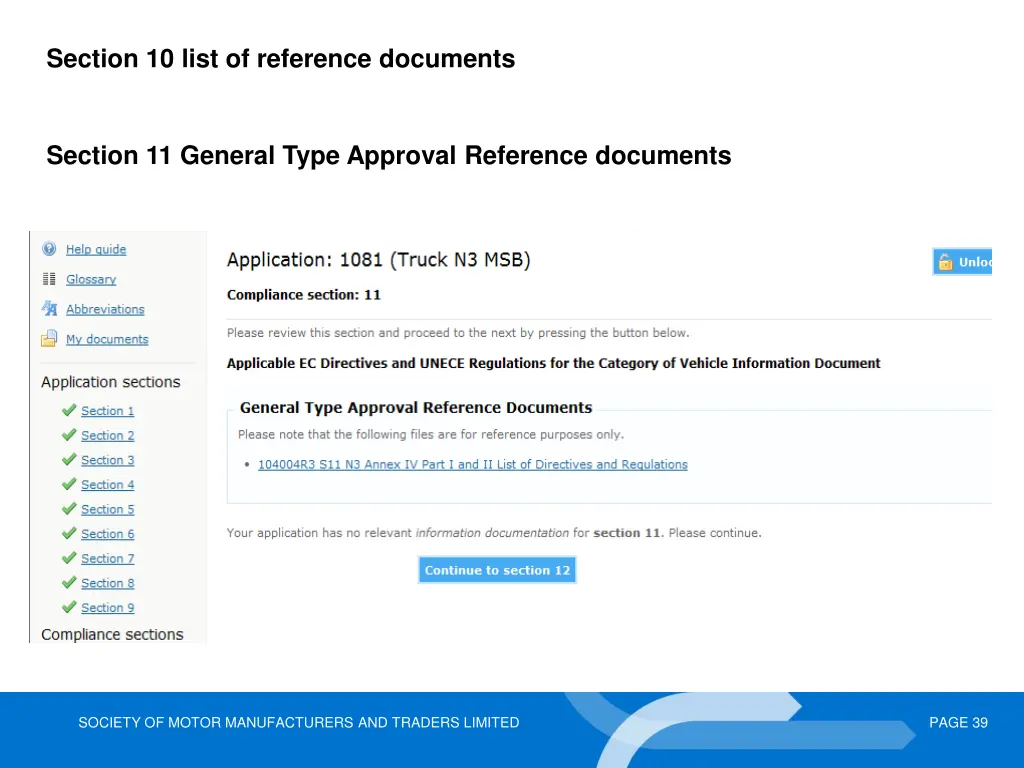Go to Section 7 in the sidebar

(107, 558)
